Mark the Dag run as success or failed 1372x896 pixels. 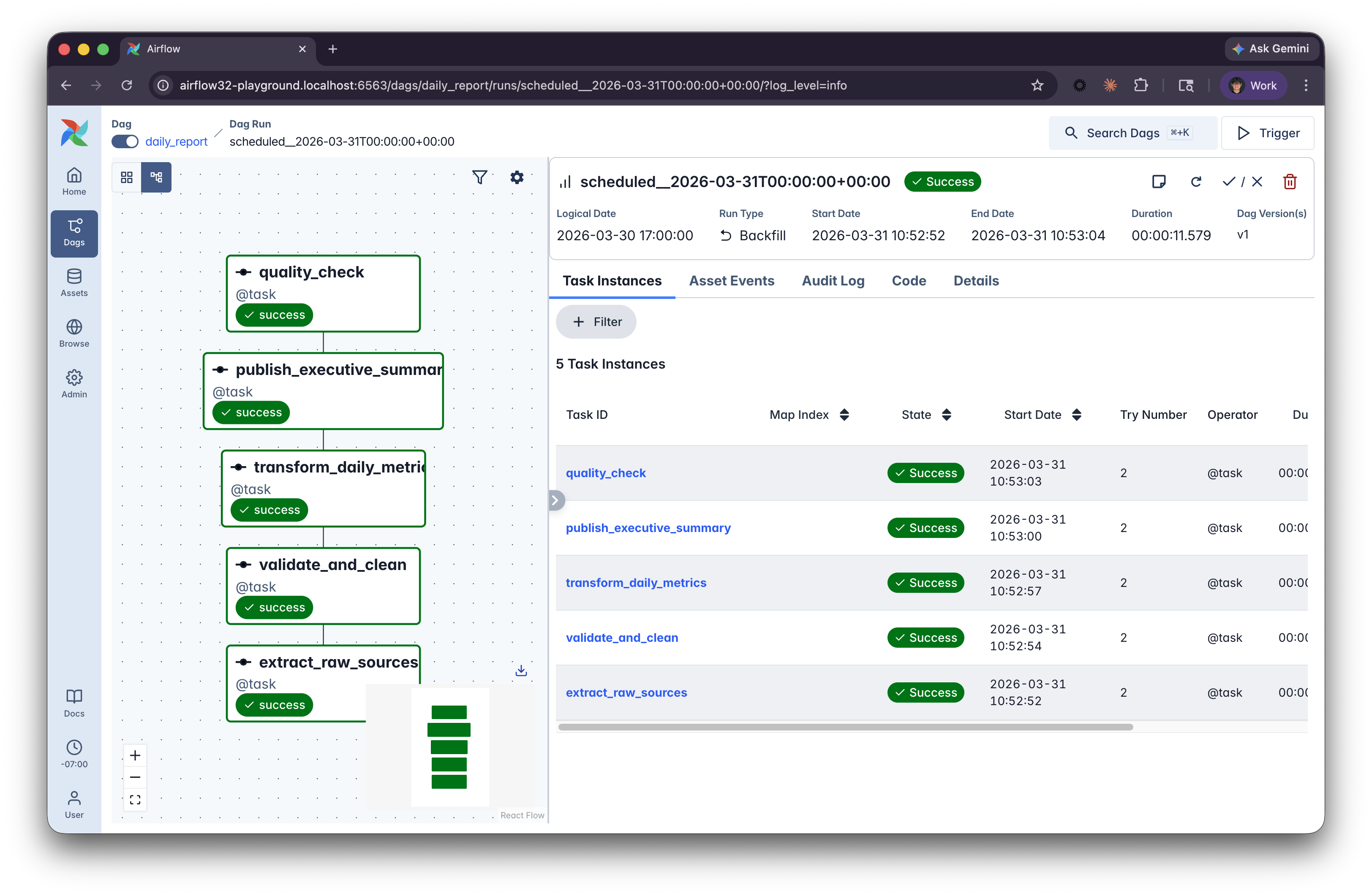(x=1242, y=182)
